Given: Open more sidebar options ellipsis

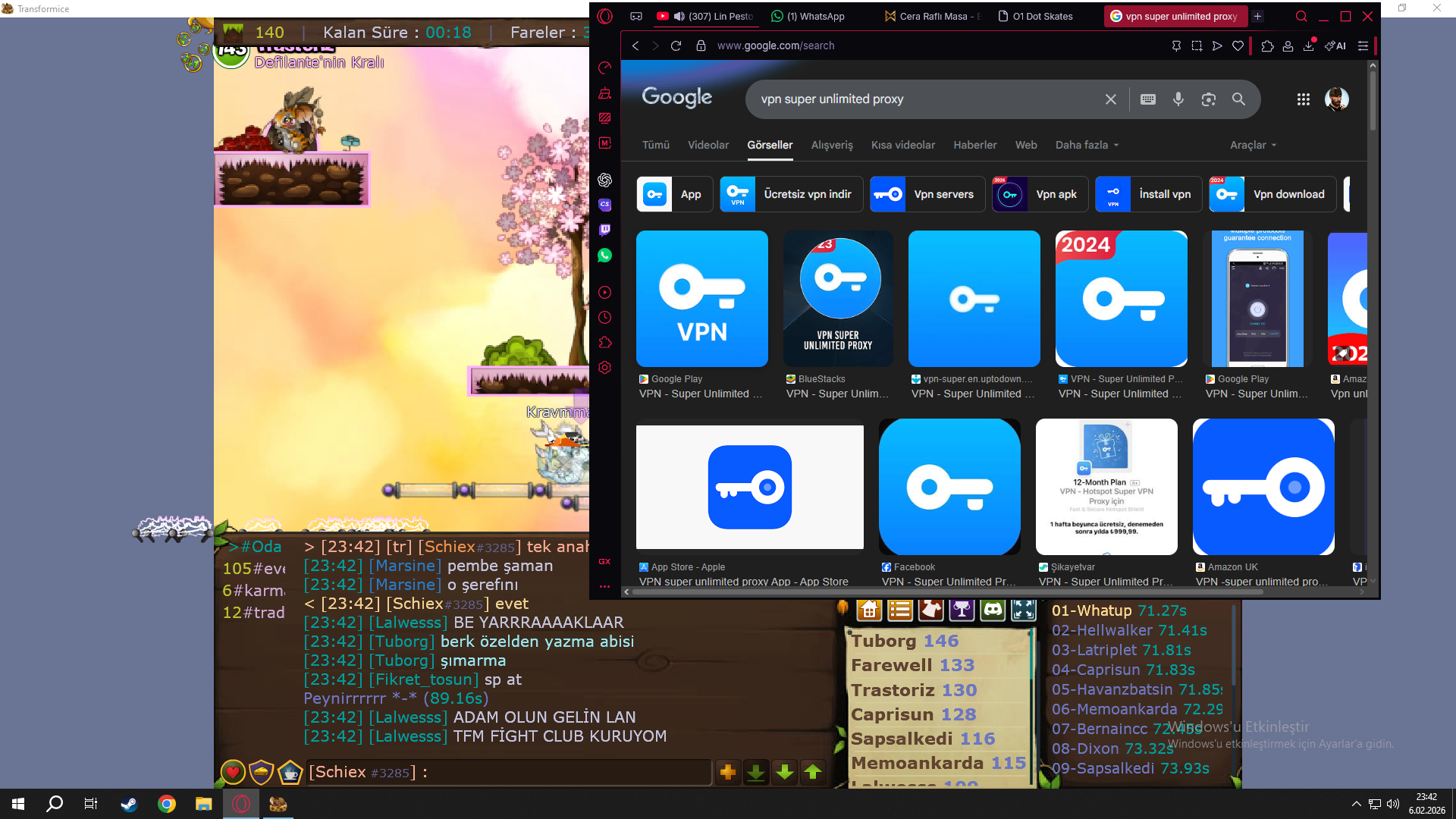Looking at the screenshot, I should (x=604, y=586).
